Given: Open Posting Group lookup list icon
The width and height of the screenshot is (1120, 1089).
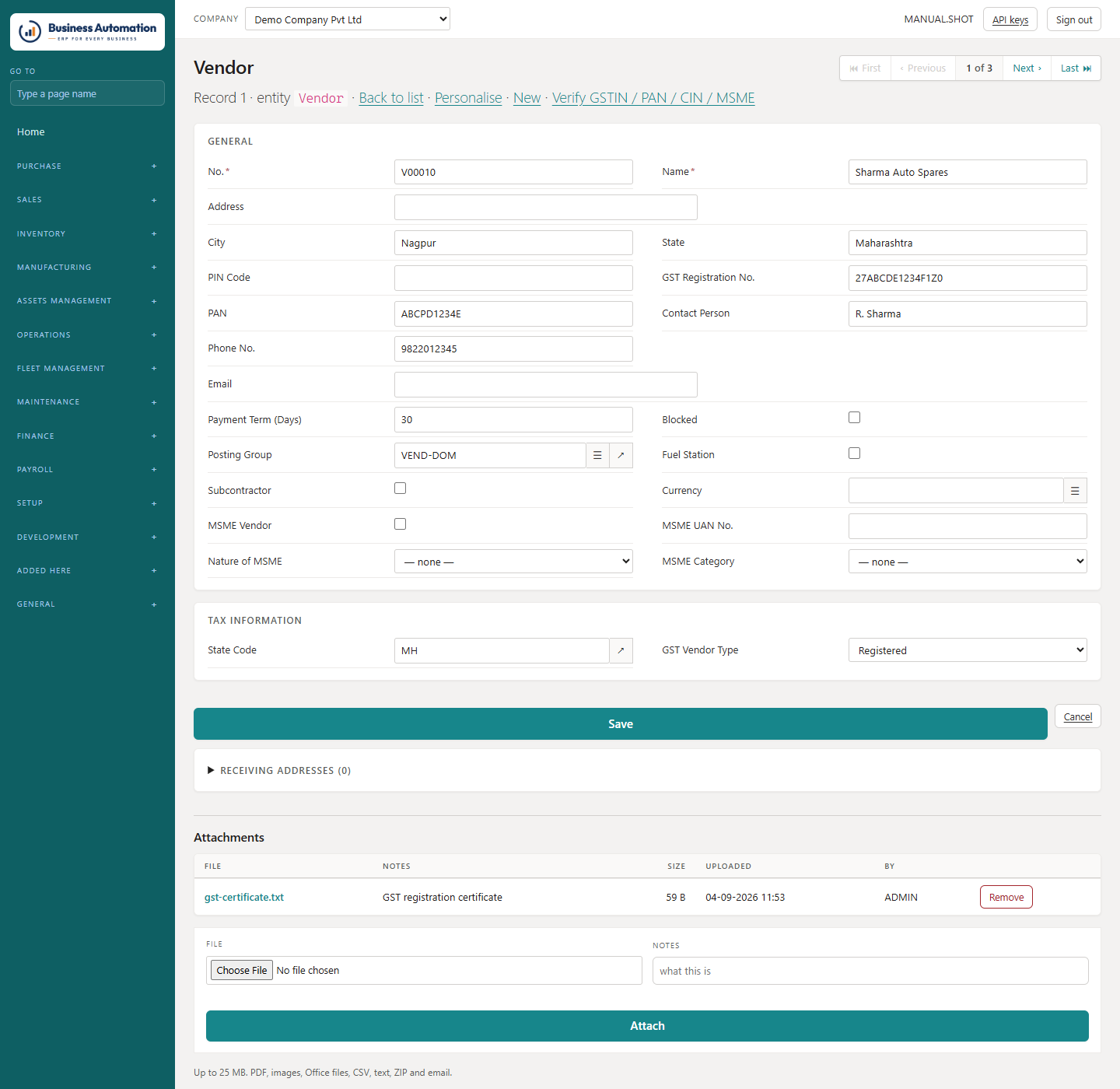Looking at the screenshot, I should coord(597,455).
